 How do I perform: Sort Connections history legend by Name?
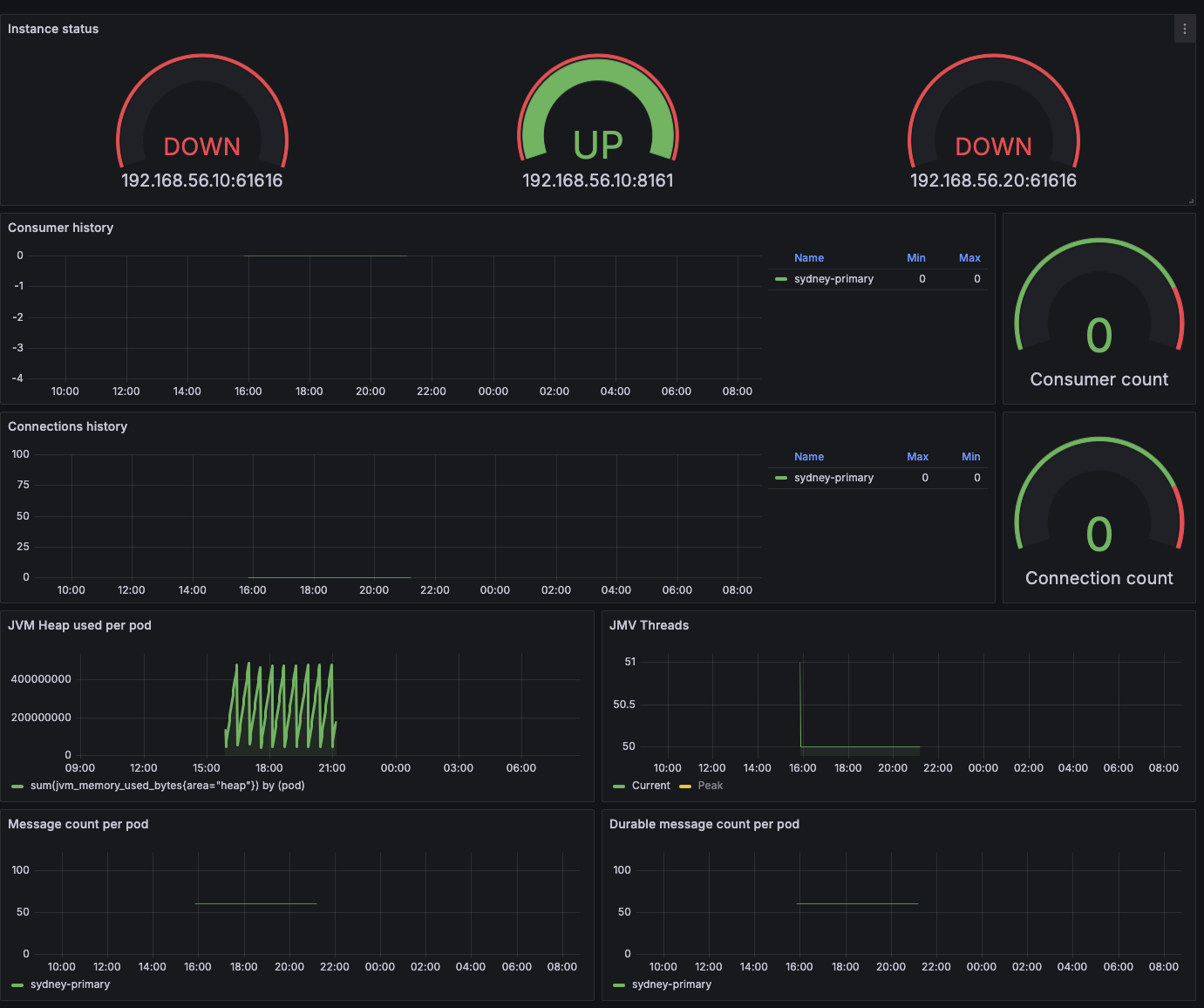[x=809, y=457]
